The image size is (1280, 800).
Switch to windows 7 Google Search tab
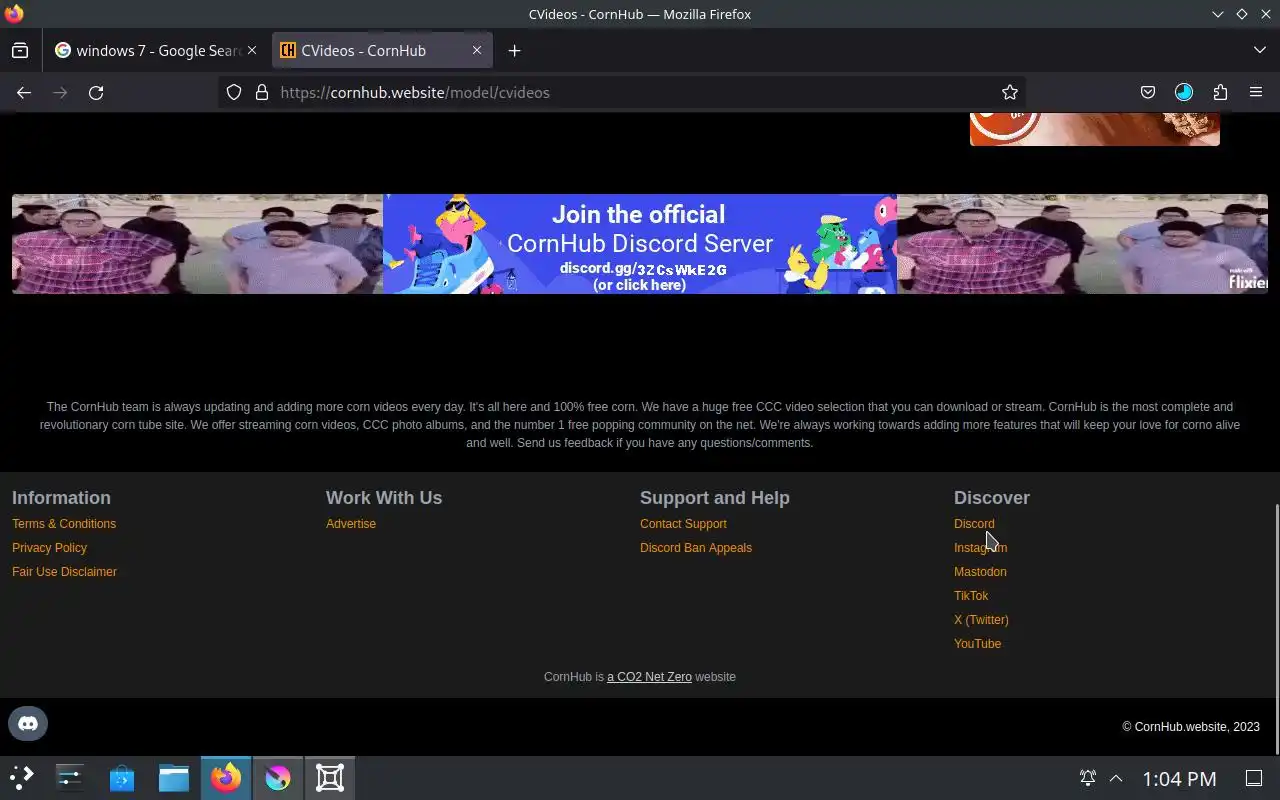click(157, 50)
